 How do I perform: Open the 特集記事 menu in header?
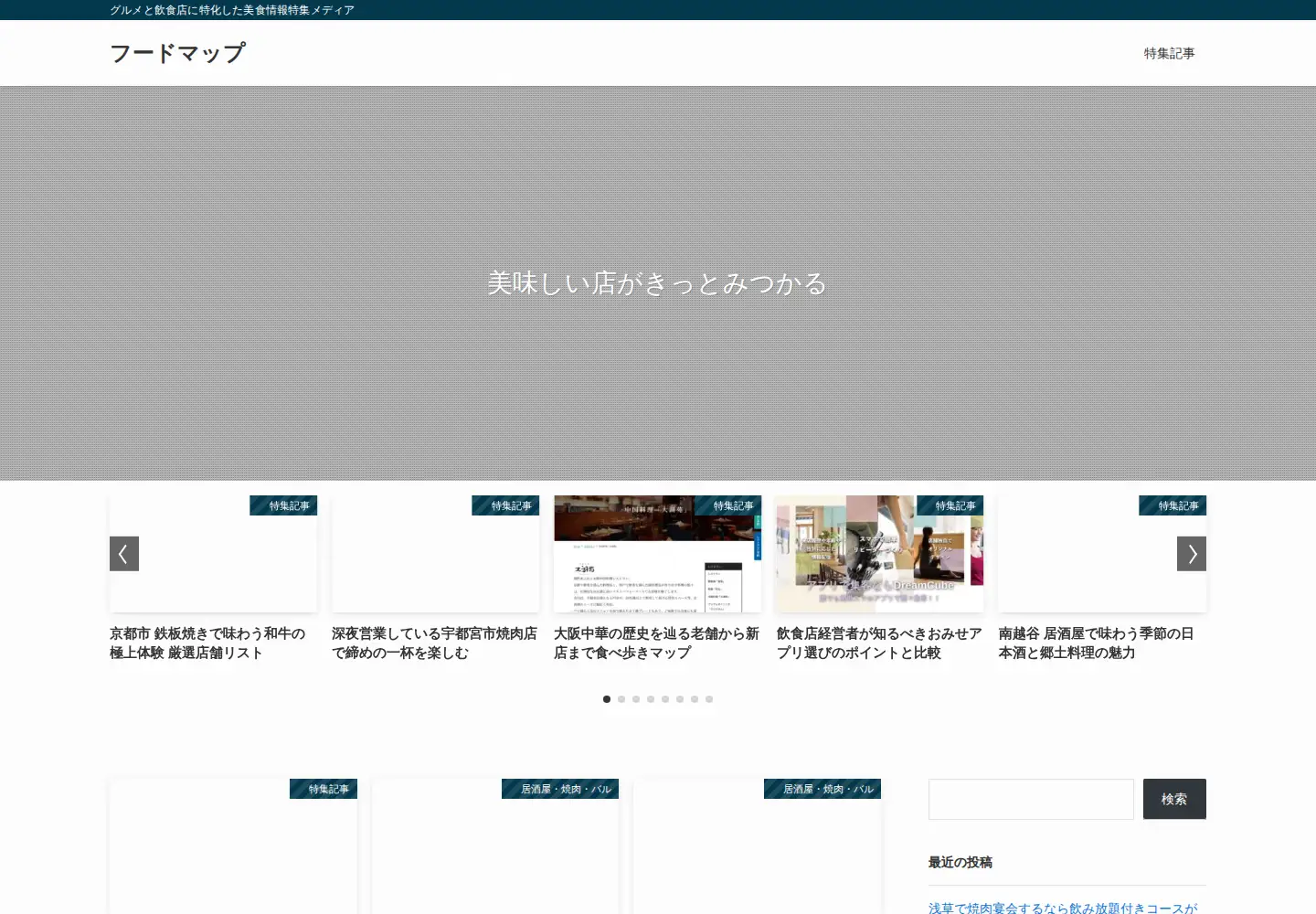[1169, 53]
